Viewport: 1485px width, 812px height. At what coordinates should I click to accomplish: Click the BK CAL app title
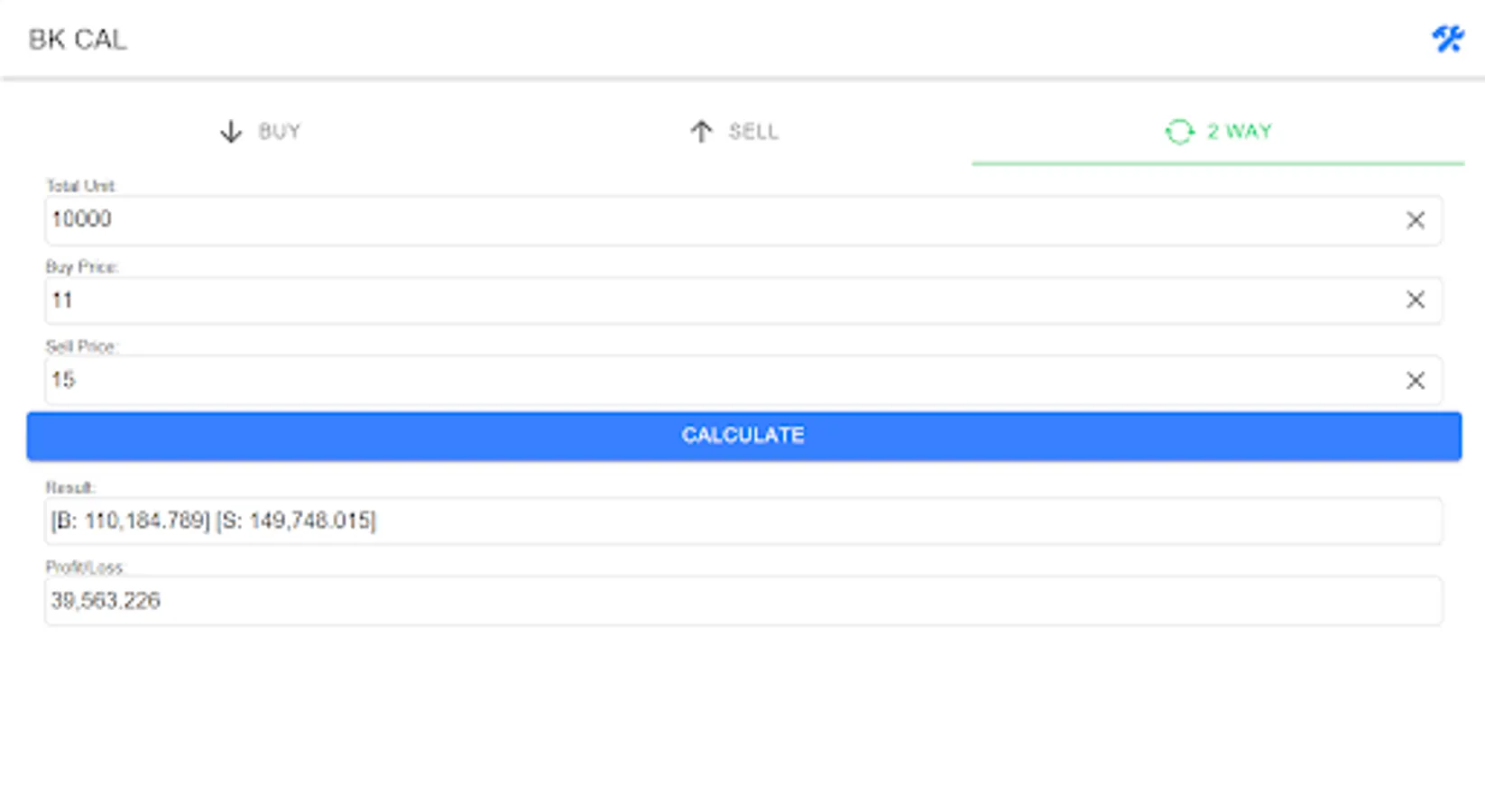[x=78, y=40]
